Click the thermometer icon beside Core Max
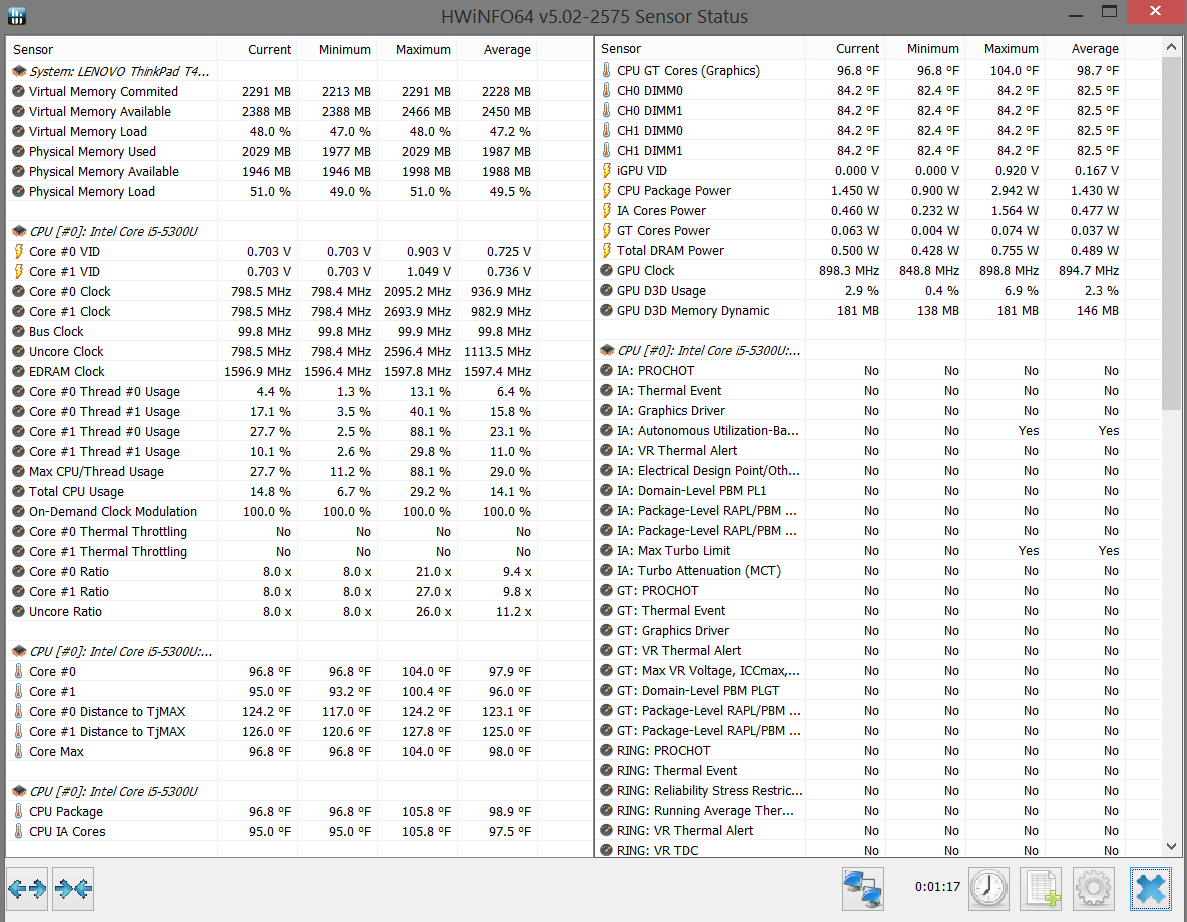 click(19, 751)
